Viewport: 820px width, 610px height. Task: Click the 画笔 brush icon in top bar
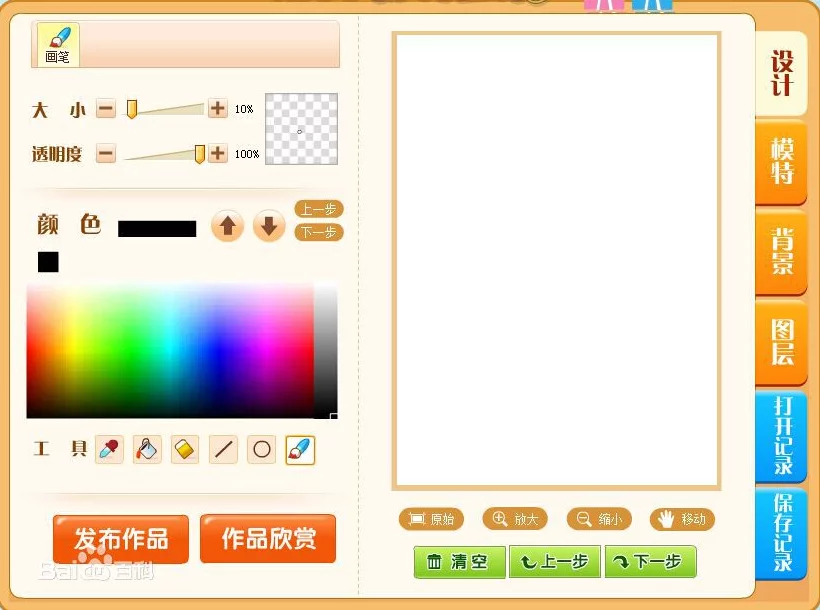58,44
